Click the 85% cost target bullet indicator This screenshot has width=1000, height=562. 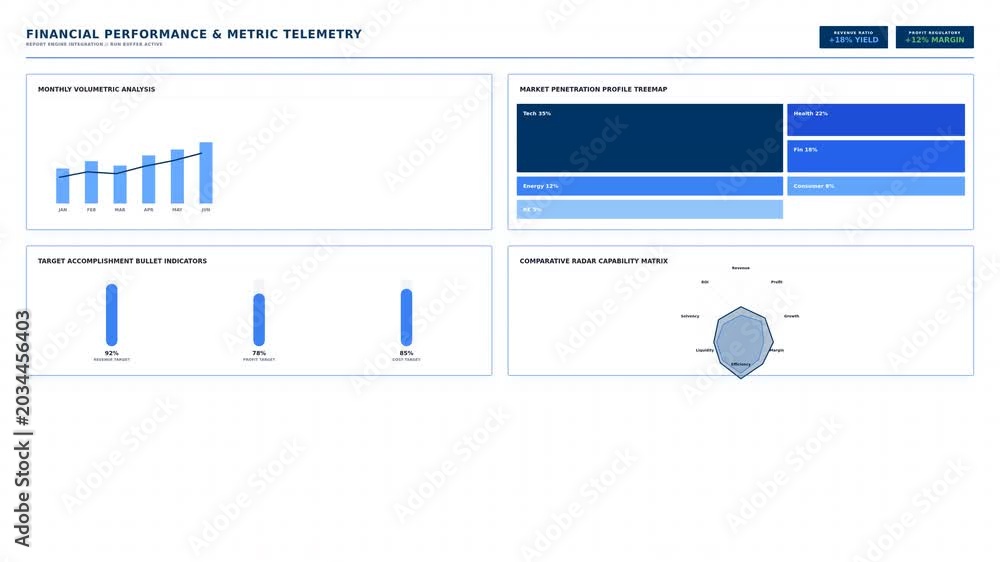pyautogui.click(x=406, y=317)
